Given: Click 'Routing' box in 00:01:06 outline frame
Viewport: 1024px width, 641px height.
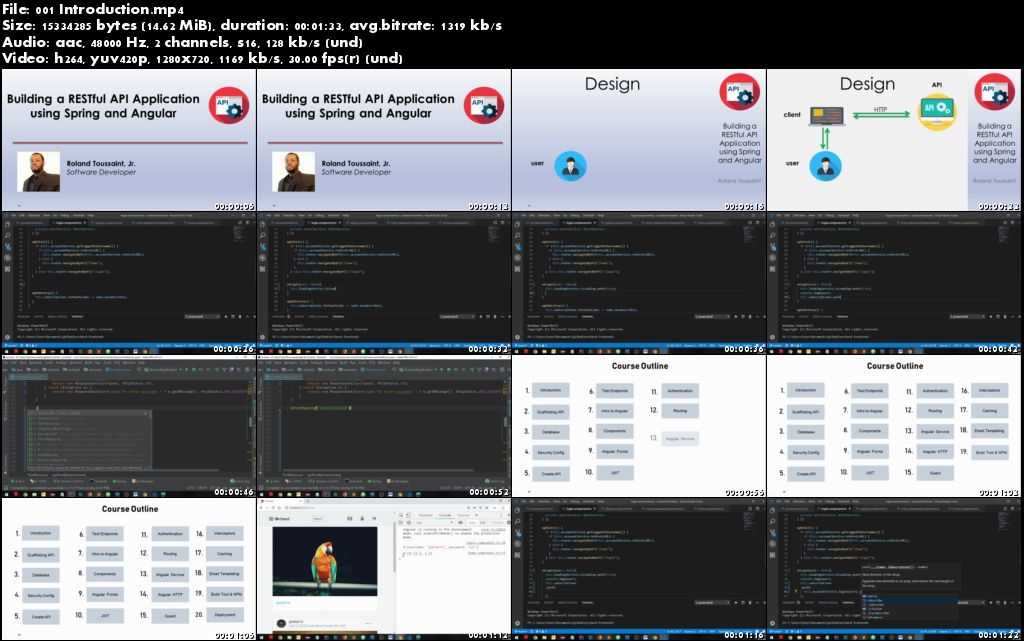Looking at the screenshot, I should point(170,554).
